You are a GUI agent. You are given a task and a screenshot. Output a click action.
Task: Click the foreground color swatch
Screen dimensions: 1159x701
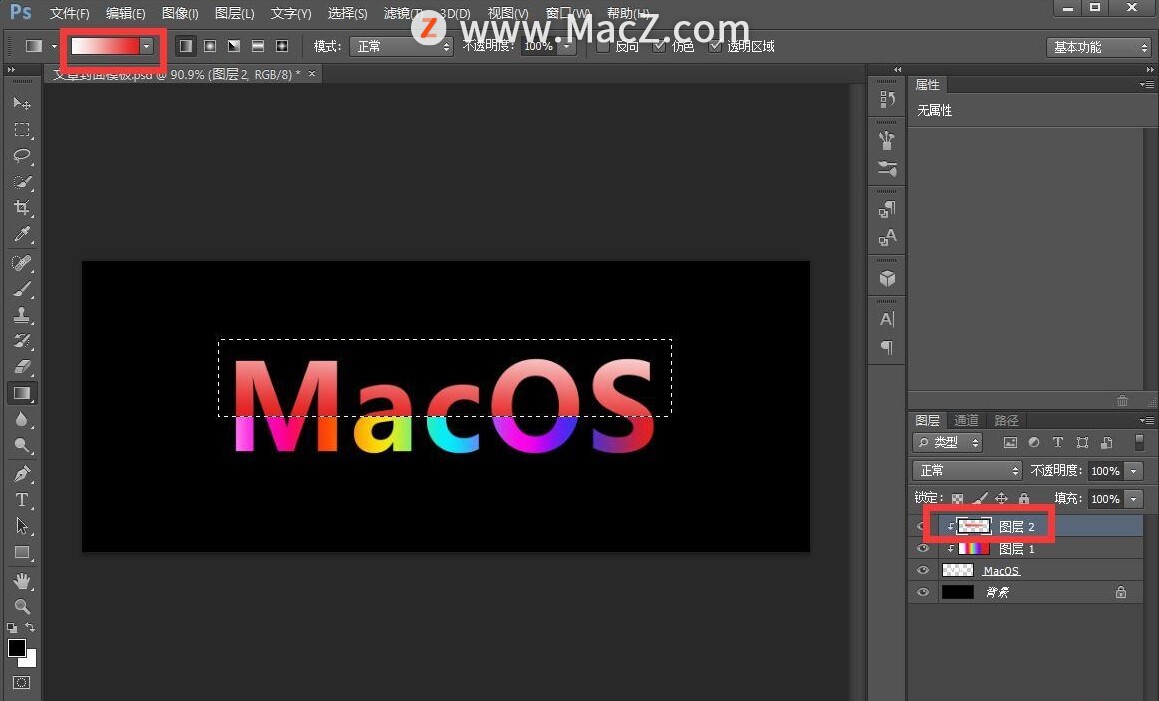(x=16, y=648)
